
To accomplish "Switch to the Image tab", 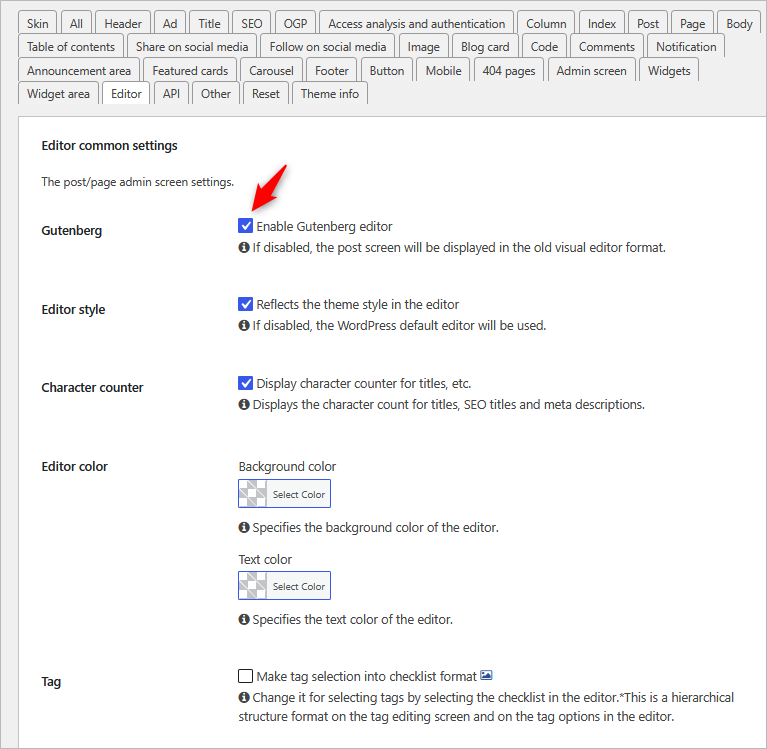I will (x=423, y=47).
